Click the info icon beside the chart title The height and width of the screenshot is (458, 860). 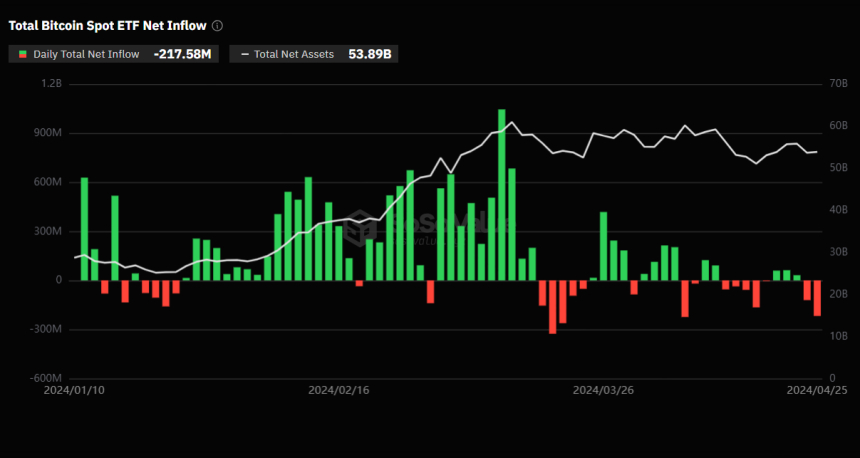218,26
